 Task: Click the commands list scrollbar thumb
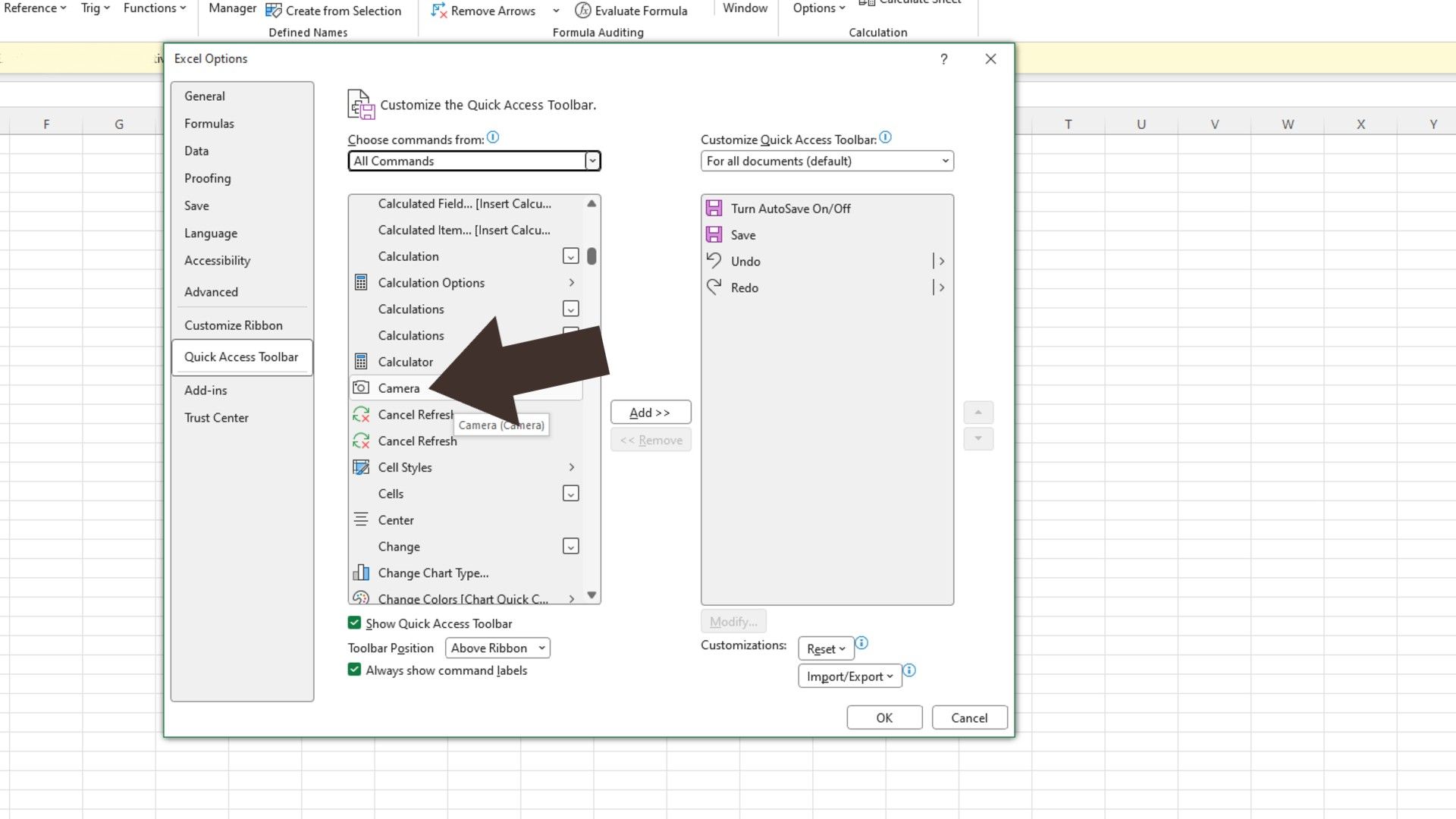(x=591, y=256)
